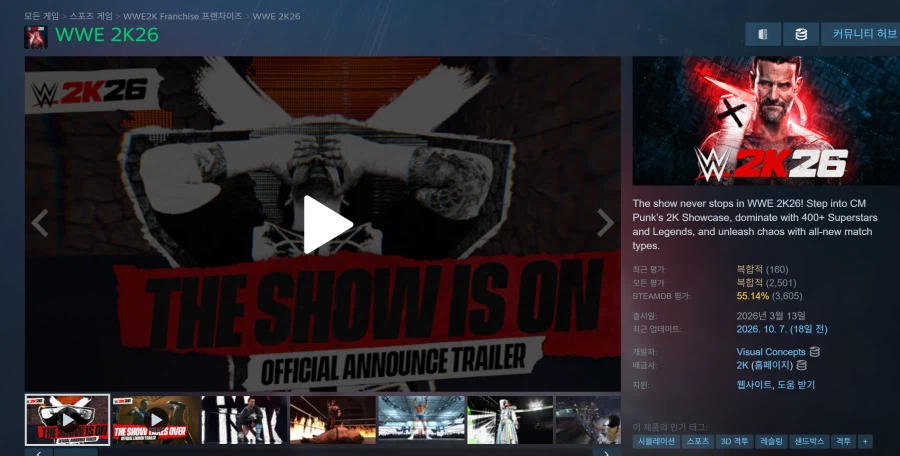Screen dimensions: 900x456
Task: Go to next media with right arrow
Action: pos(605,223)
